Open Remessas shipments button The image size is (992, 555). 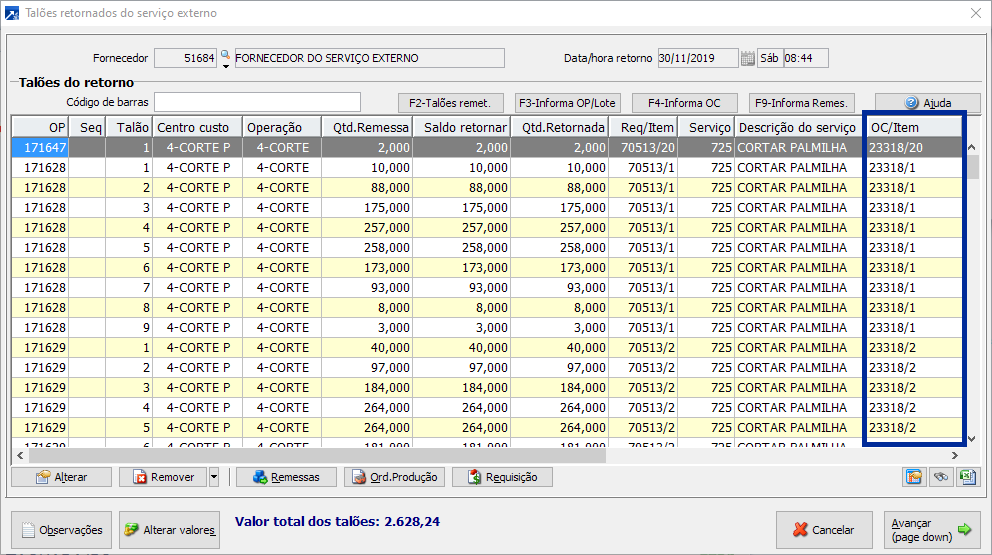[x=286, y=477]
